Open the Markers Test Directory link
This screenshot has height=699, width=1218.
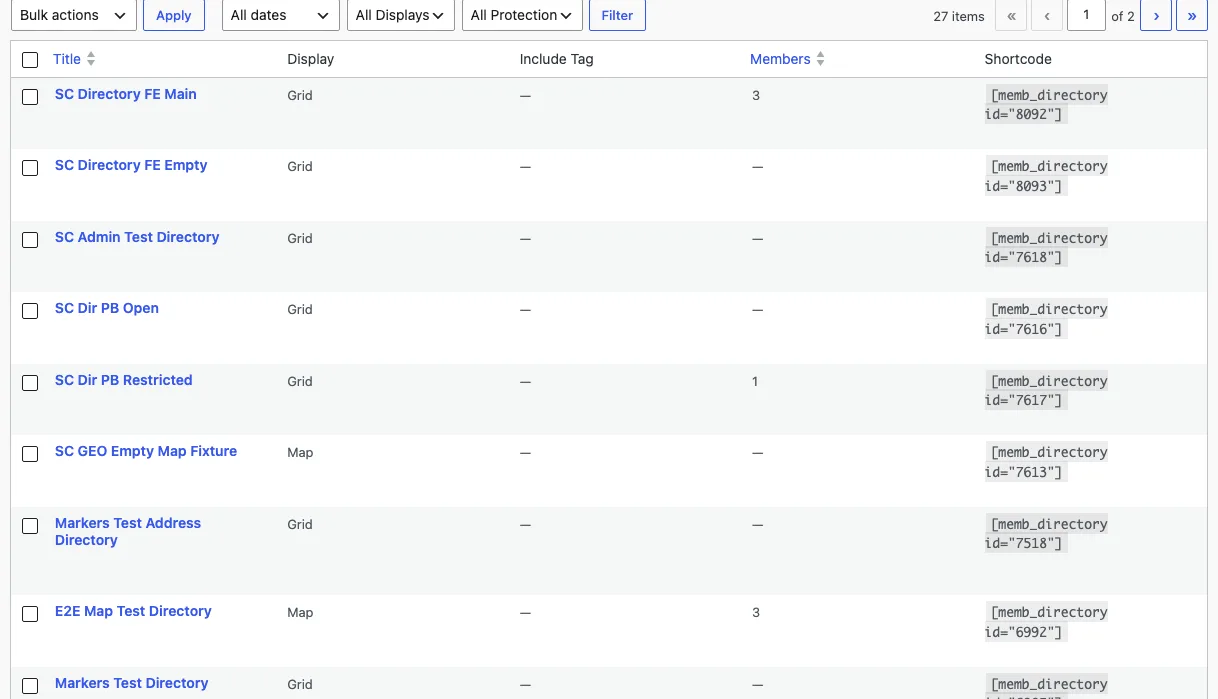(132, 683)
